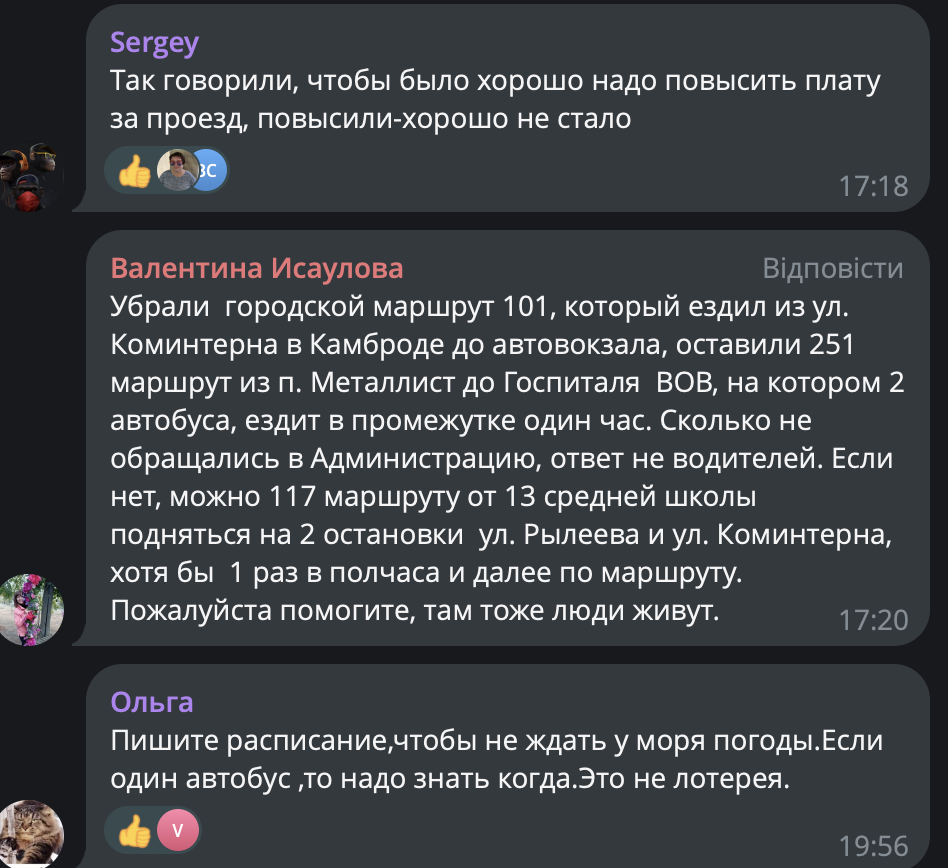948x868 pixels.
Task: Click the 17:18 message timestamp
Action: tap(873, 187)
